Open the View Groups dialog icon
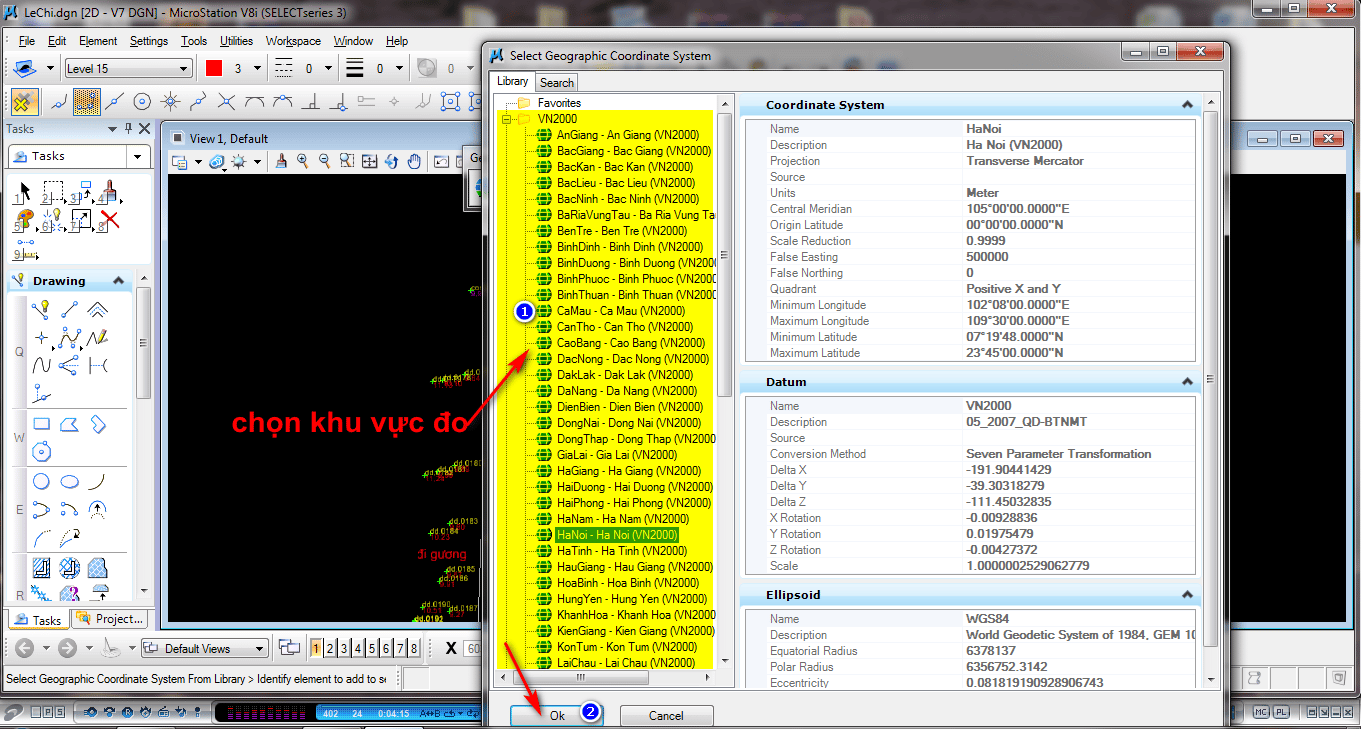This screenshot has width=1361, height=729. [289, 648]
